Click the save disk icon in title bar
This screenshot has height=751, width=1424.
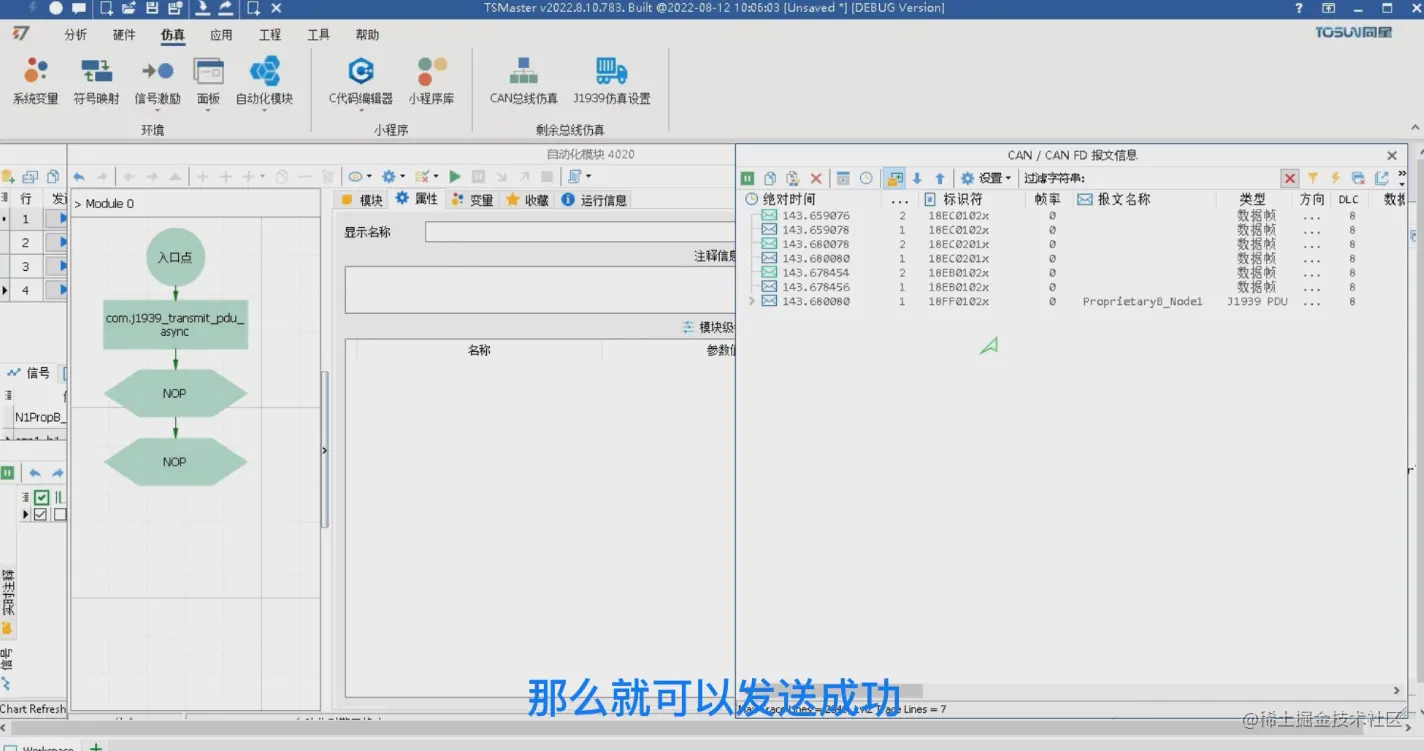point(152,8)
